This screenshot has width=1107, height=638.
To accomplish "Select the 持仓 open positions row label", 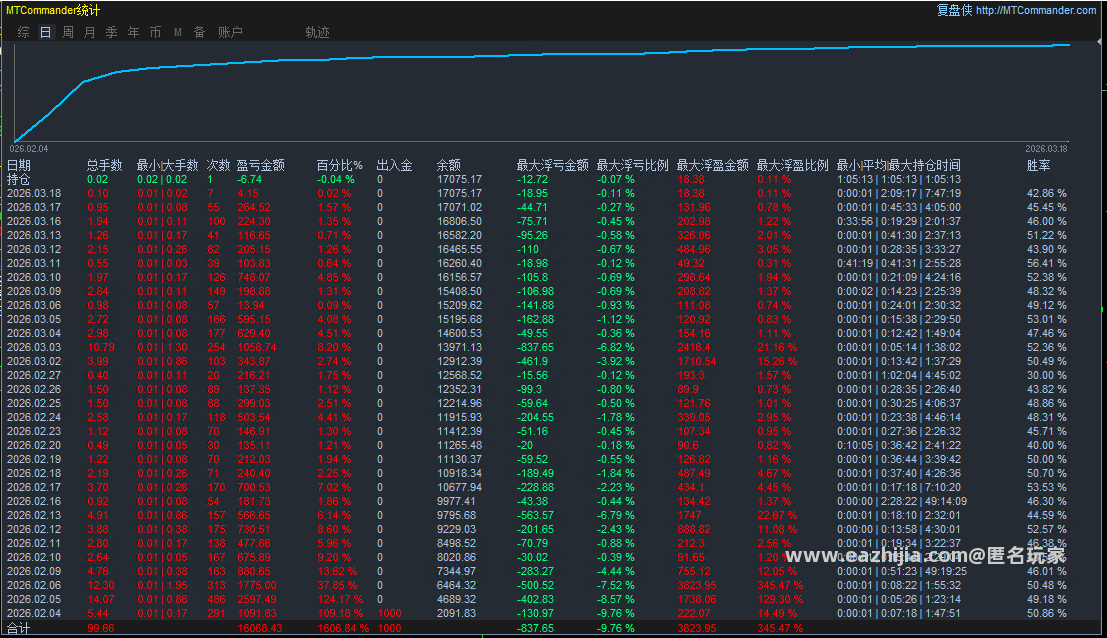I will (19, 179).
